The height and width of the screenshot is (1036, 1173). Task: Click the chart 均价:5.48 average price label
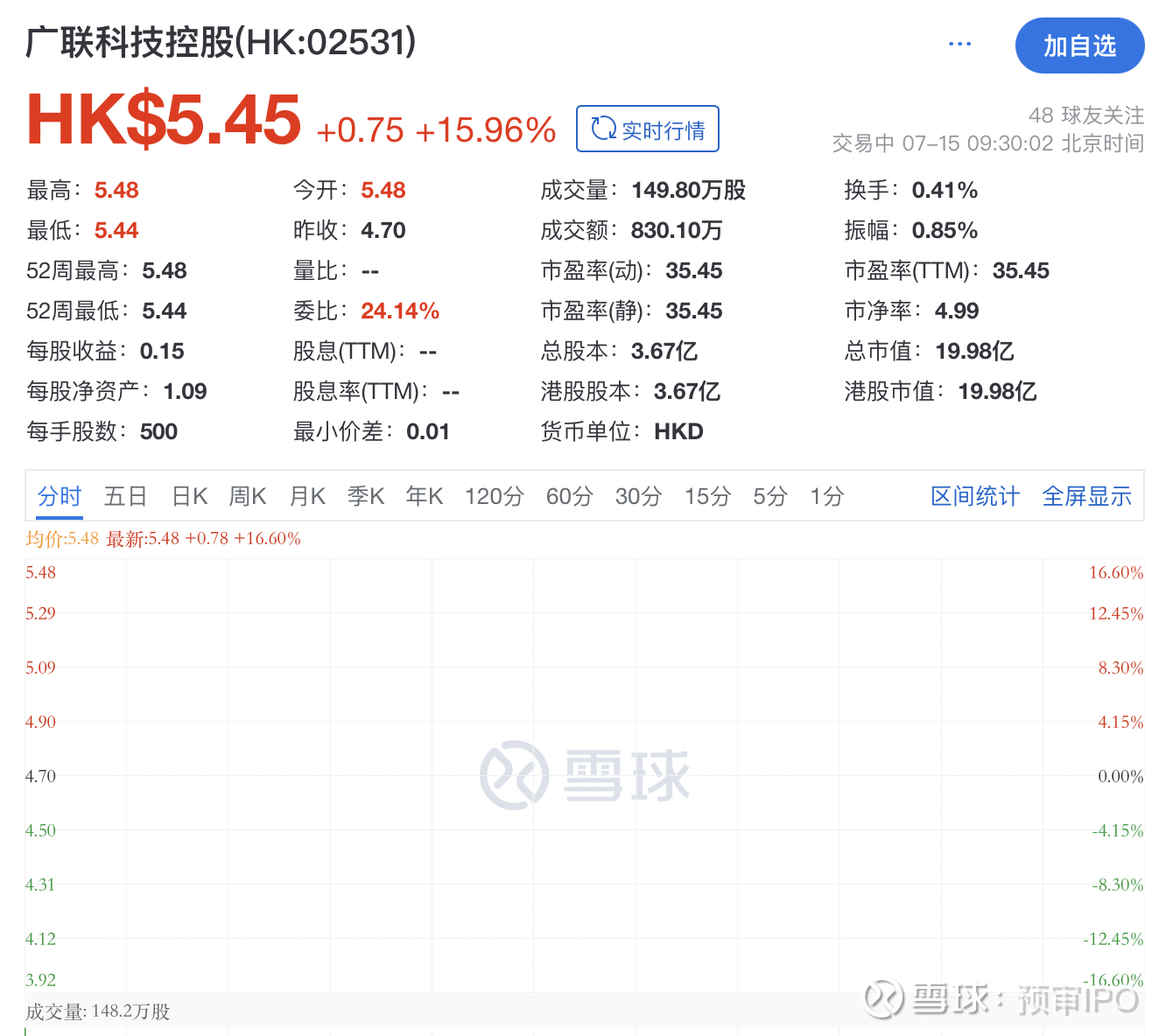coord(62,539)
